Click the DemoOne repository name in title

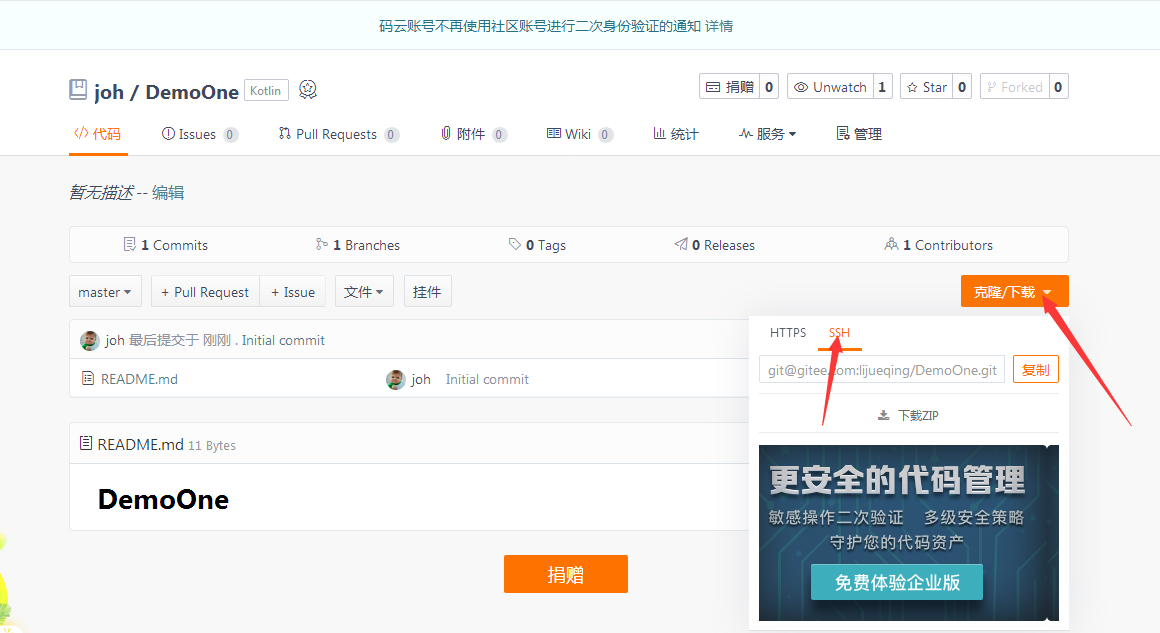pos(192,92)
